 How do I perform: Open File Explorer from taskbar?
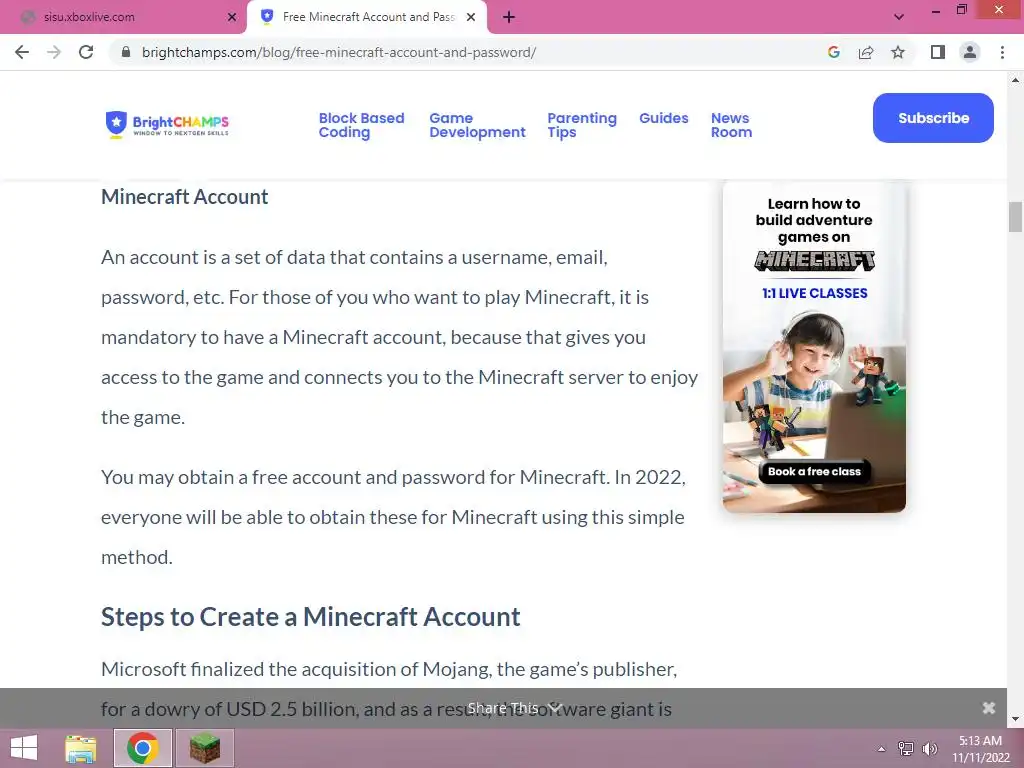tap(81, 748)
